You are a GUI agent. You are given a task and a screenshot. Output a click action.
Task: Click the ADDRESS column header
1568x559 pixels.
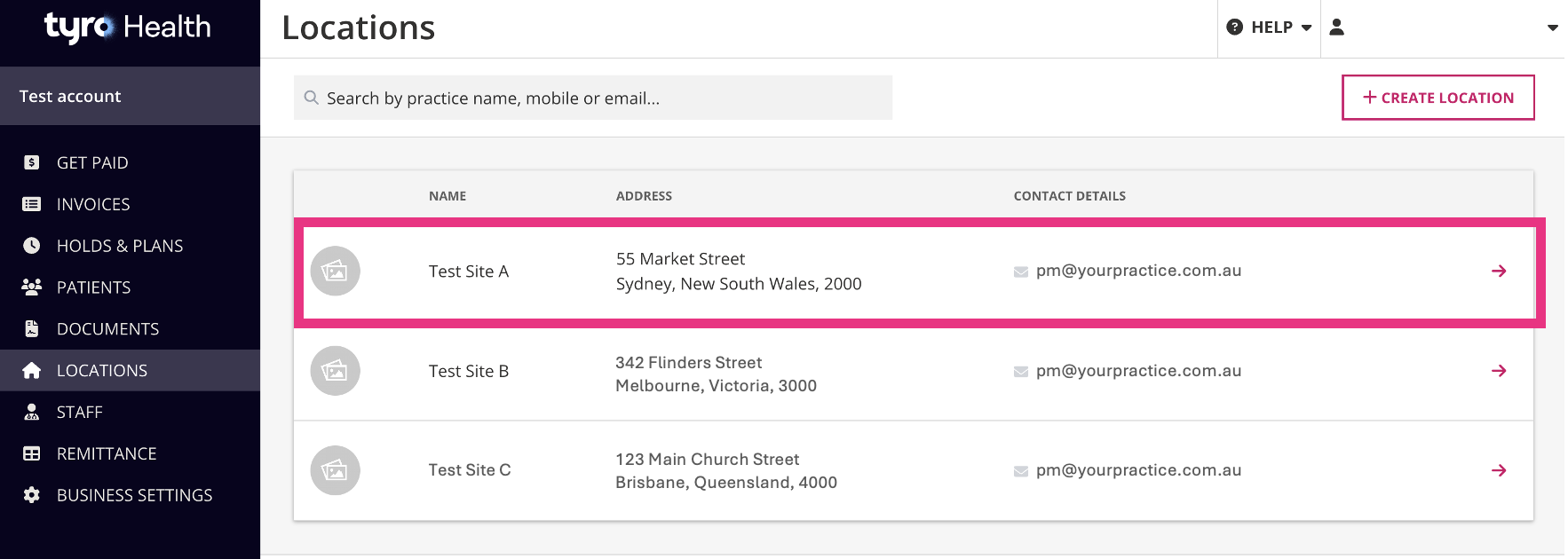[644, 196]
